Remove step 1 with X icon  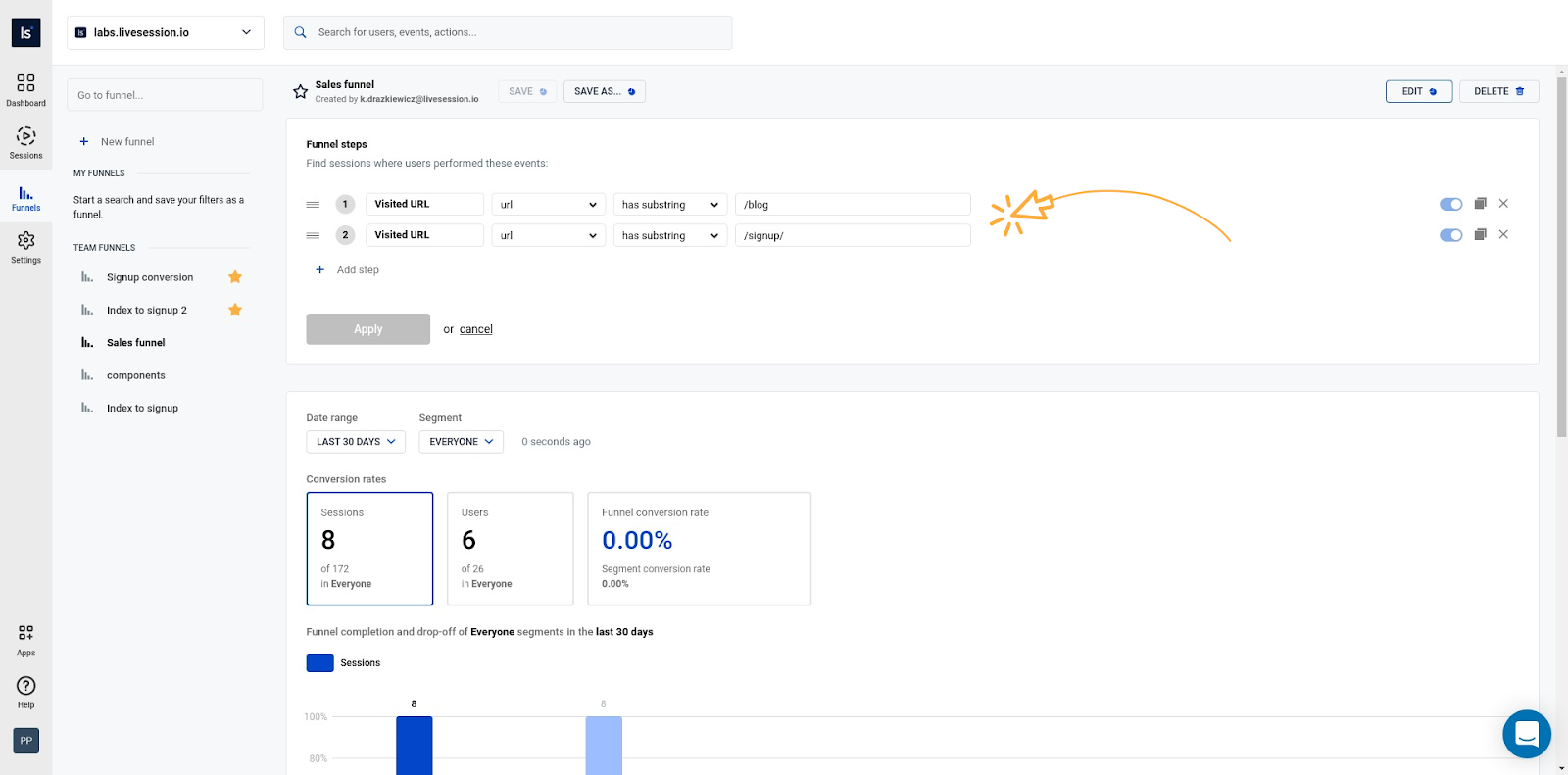[1503, 204]
